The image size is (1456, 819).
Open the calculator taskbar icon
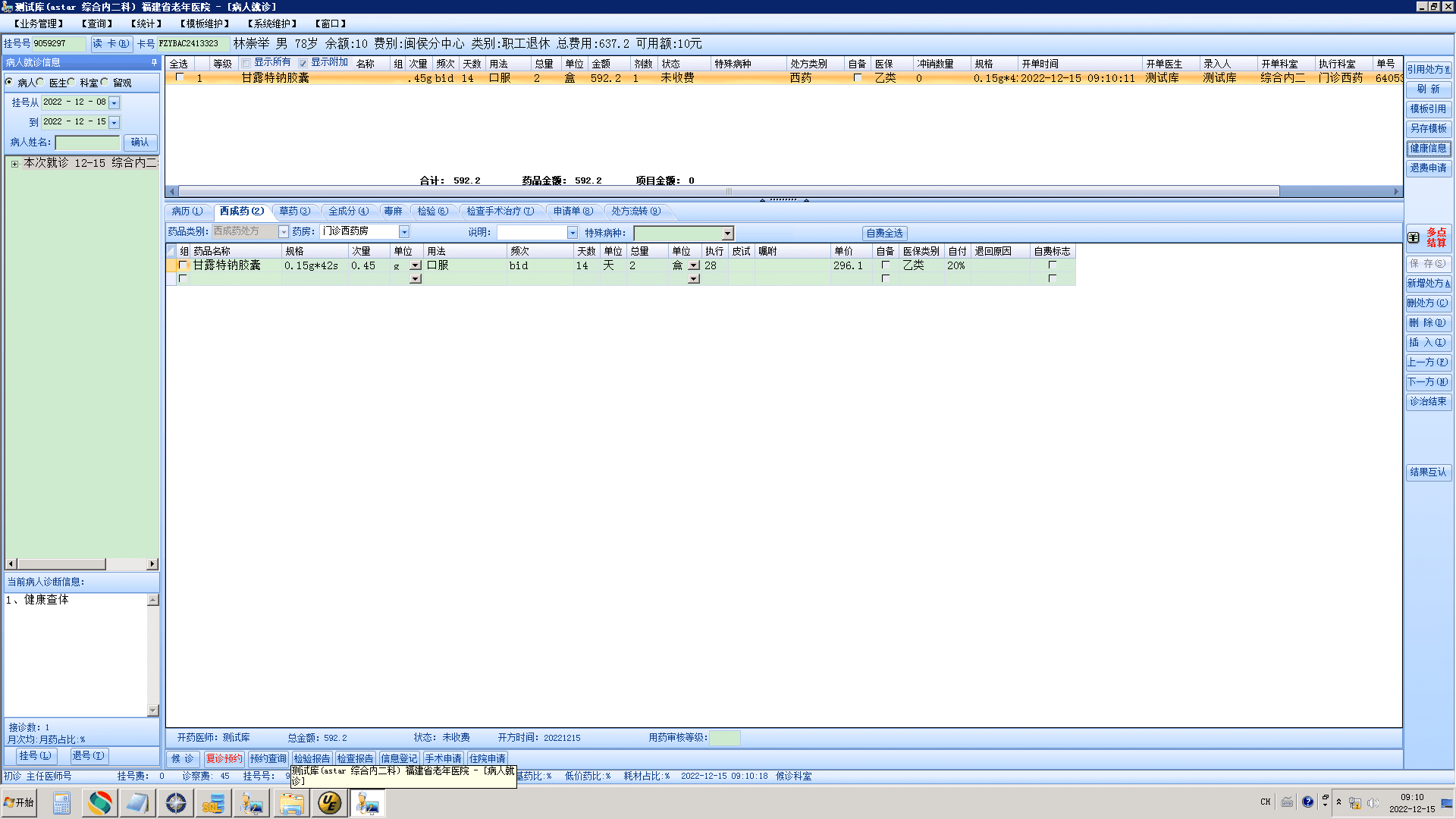pos(61,803)
